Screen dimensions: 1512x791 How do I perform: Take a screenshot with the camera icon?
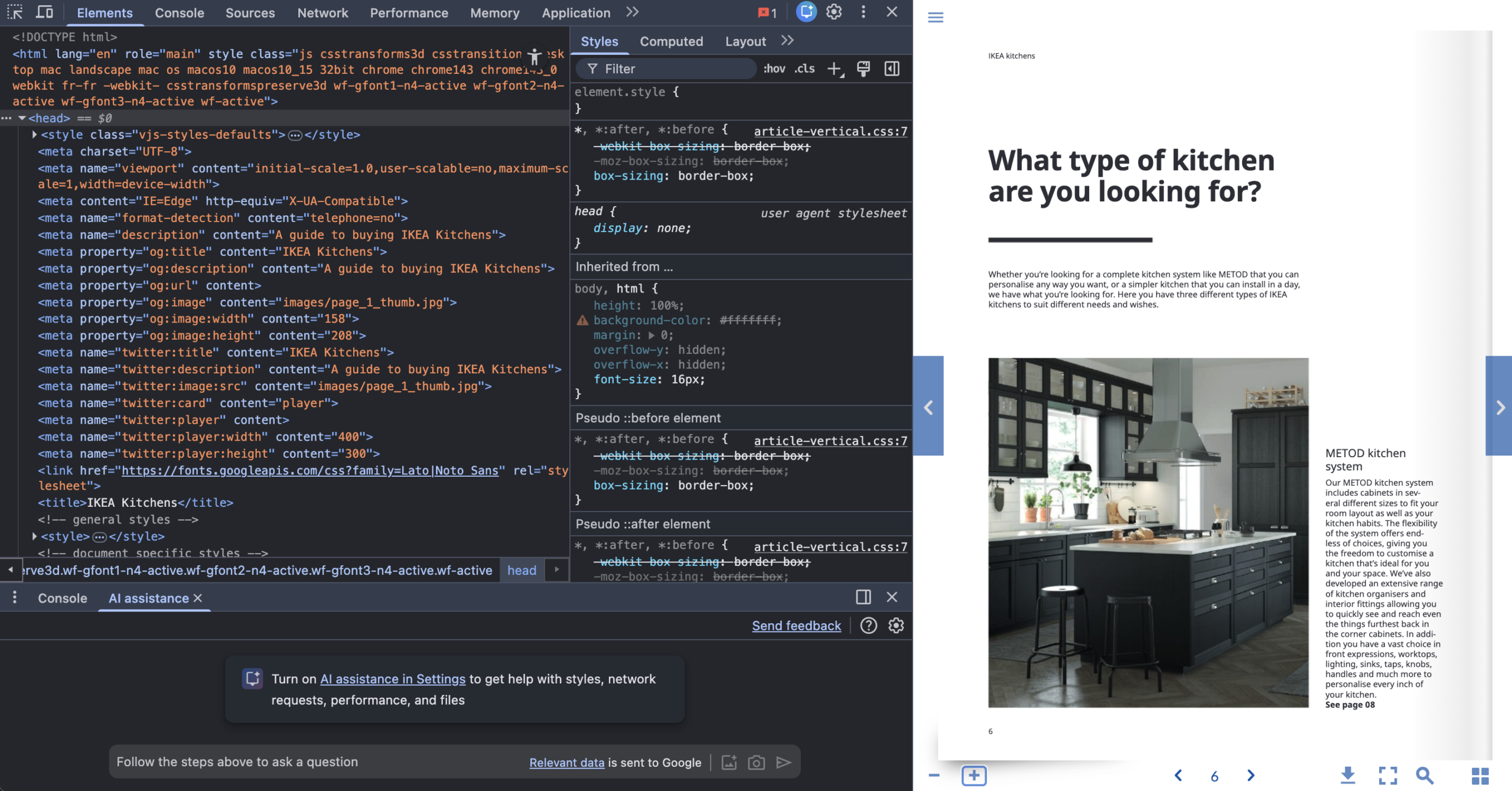click(x=756, y=763)
